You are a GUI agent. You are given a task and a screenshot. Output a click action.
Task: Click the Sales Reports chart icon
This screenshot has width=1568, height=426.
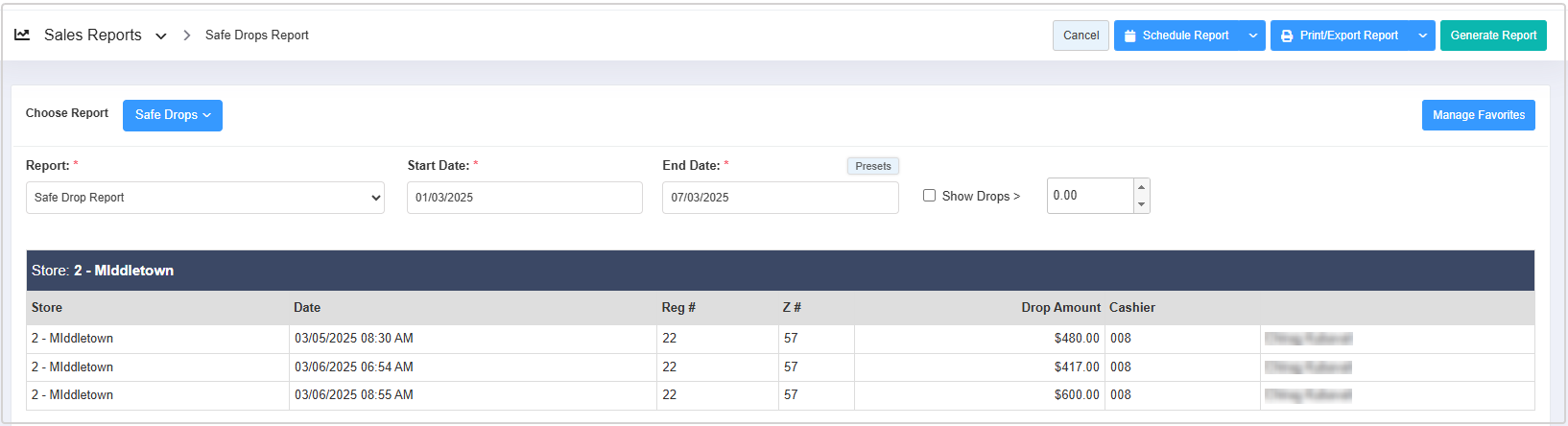coord(22,35)
